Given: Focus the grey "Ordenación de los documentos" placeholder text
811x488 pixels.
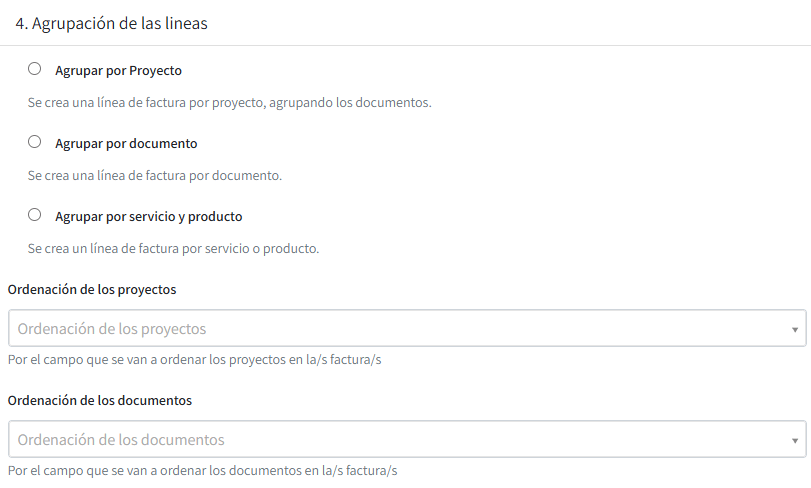Looking at the screenshot, I should tap(121, 440).
